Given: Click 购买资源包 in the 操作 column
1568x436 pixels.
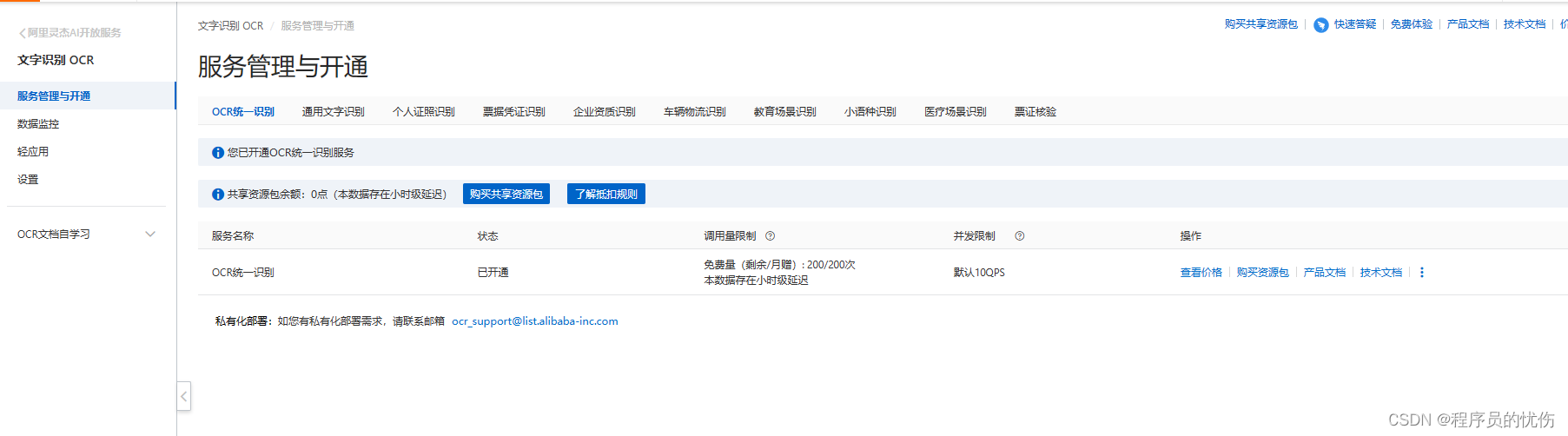Looking at the screenshot, I should point(1263,273).
